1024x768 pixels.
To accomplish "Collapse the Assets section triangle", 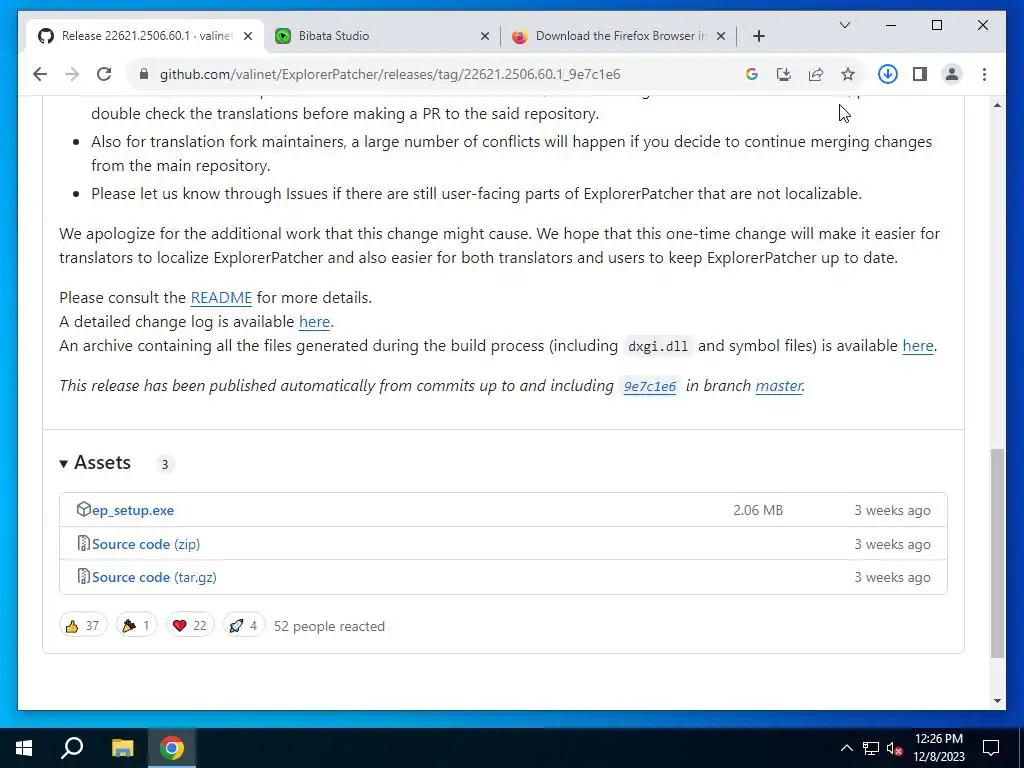I will (63, 464).
